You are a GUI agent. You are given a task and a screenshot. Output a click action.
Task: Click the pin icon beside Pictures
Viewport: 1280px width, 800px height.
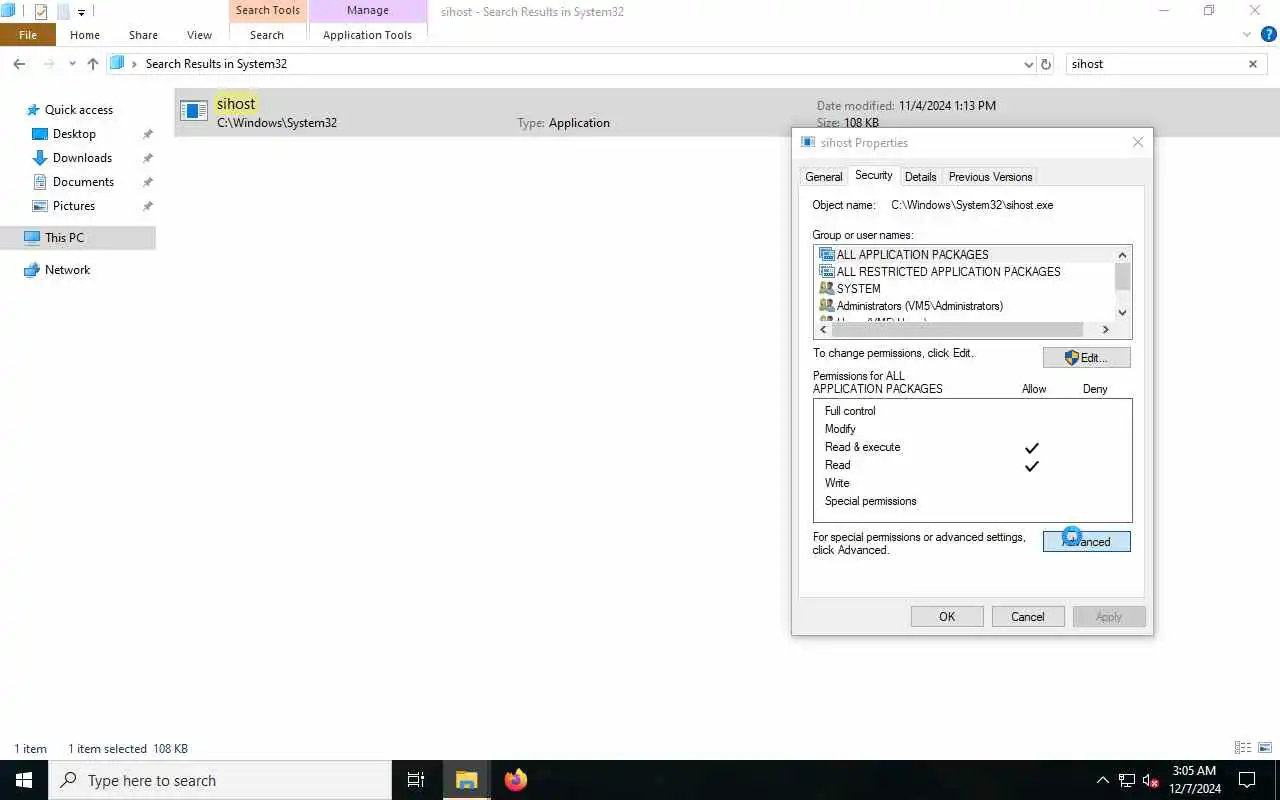(148, 206)
